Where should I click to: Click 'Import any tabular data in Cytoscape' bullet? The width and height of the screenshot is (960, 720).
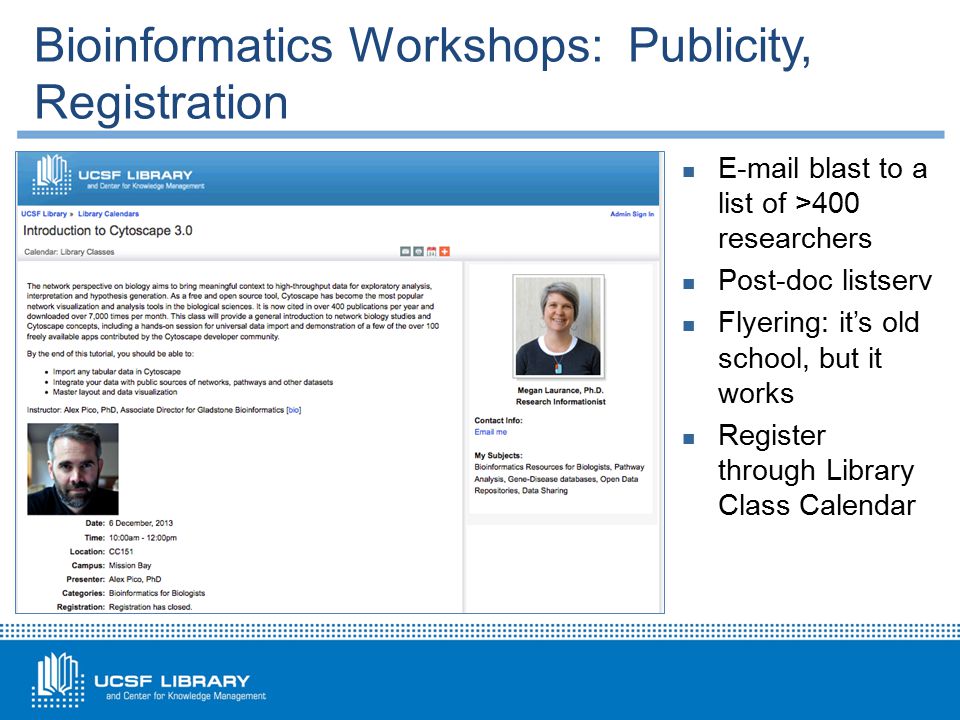tap(116, 372)
